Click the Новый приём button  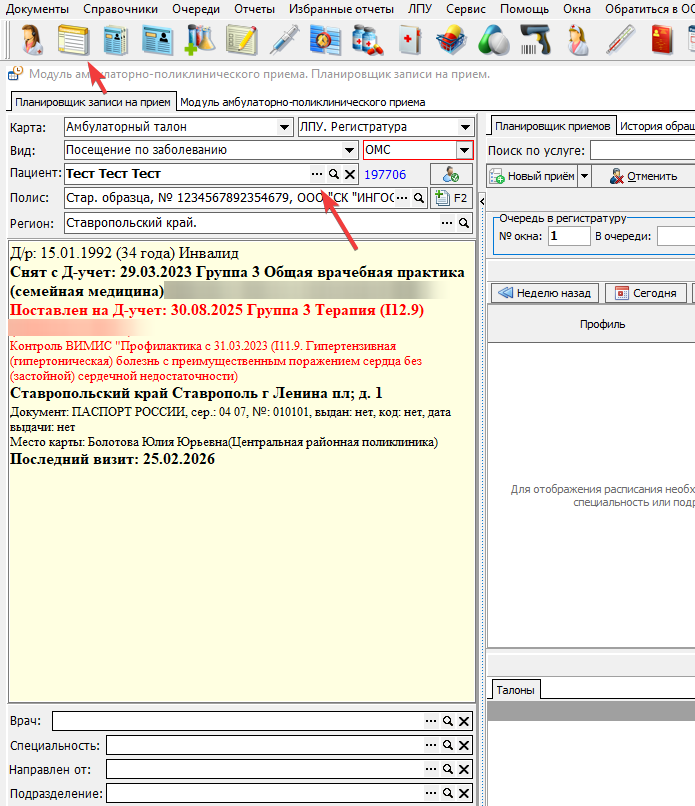coord(533,176)
